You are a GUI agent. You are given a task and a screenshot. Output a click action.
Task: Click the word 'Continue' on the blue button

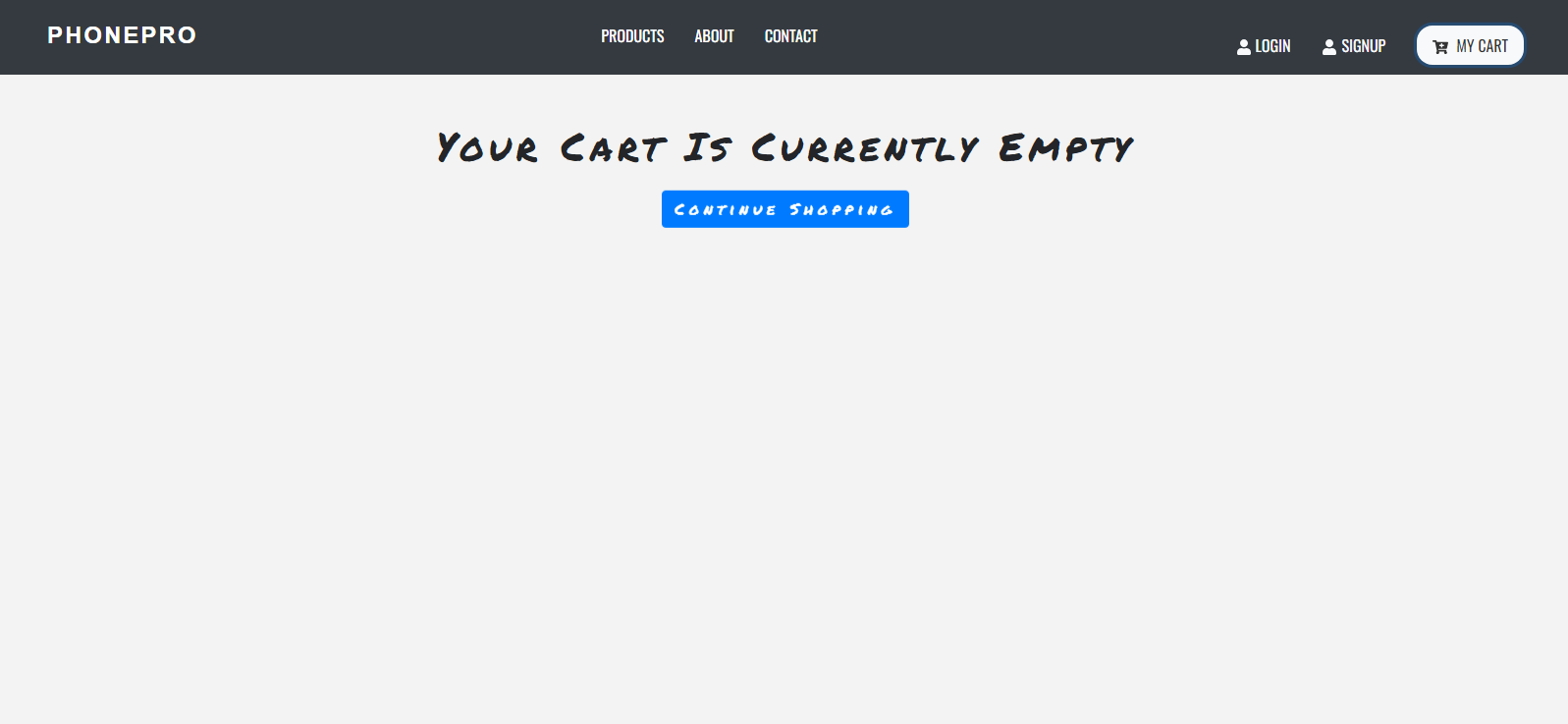click(x=726, y=209)
